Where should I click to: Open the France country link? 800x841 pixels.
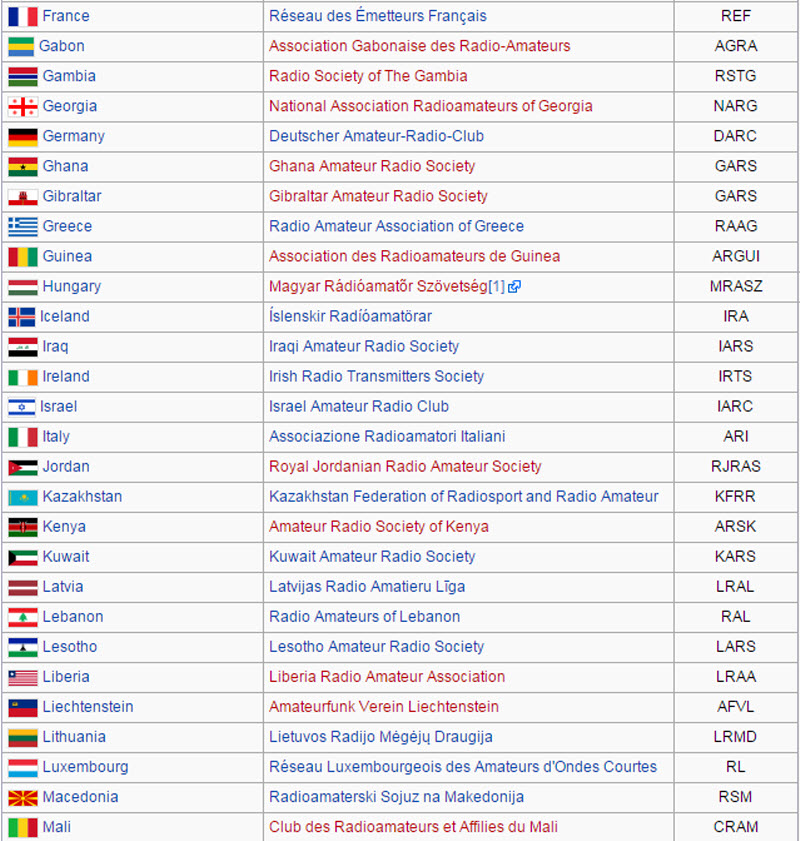click(x=66, y=16)
